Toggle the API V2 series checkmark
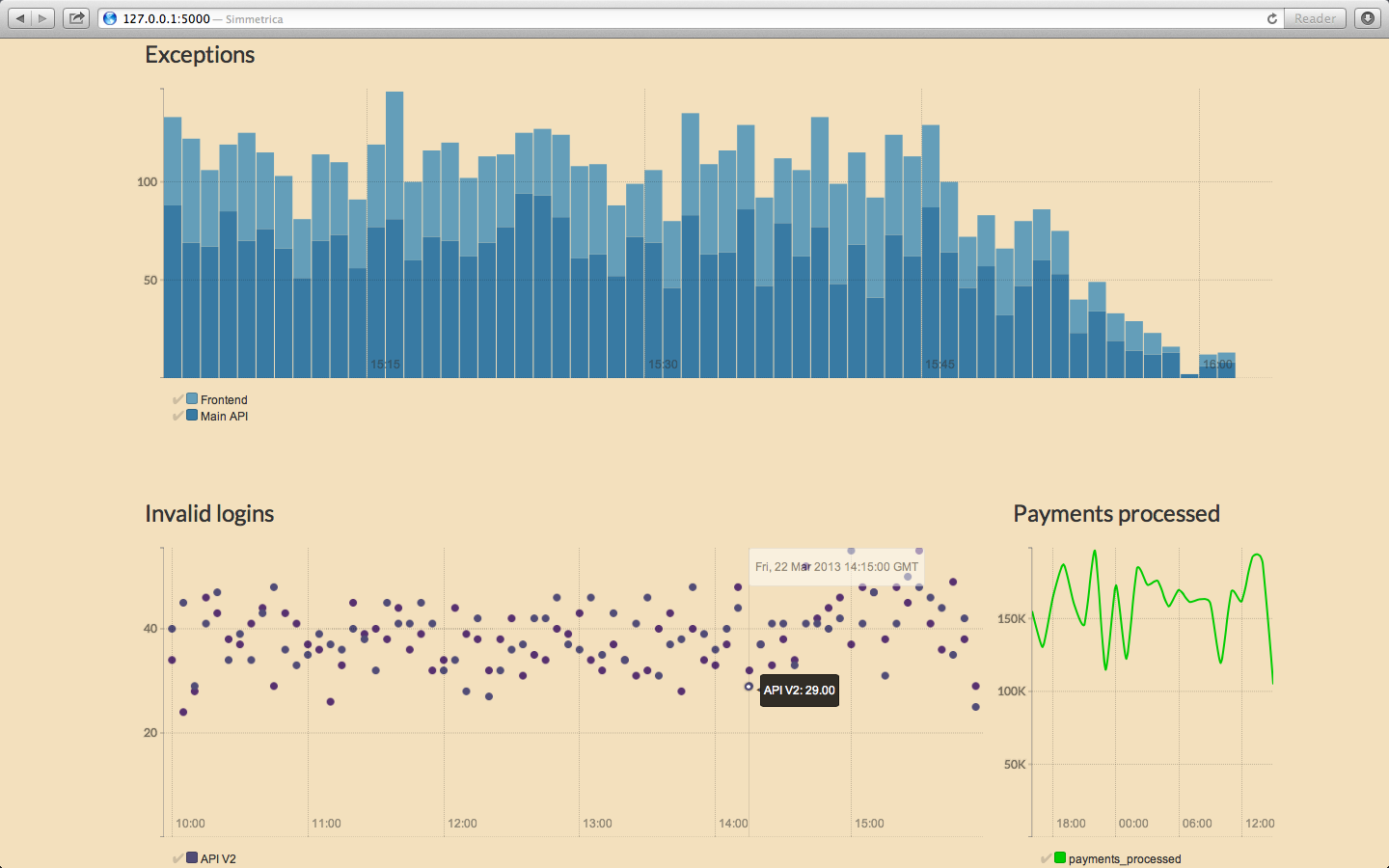 coord(177,858)
